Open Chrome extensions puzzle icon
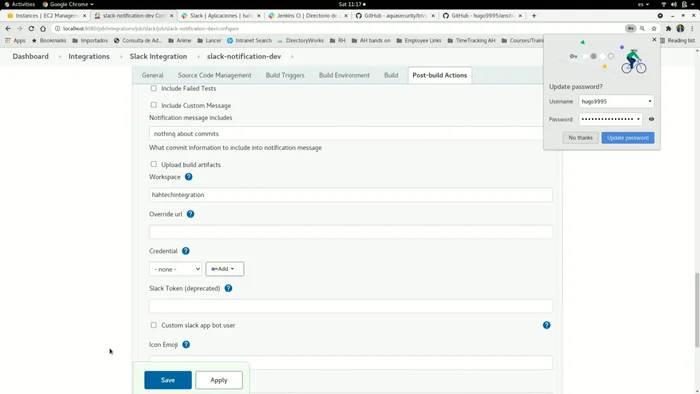This screenshot has width=700, height=394. 668,29
